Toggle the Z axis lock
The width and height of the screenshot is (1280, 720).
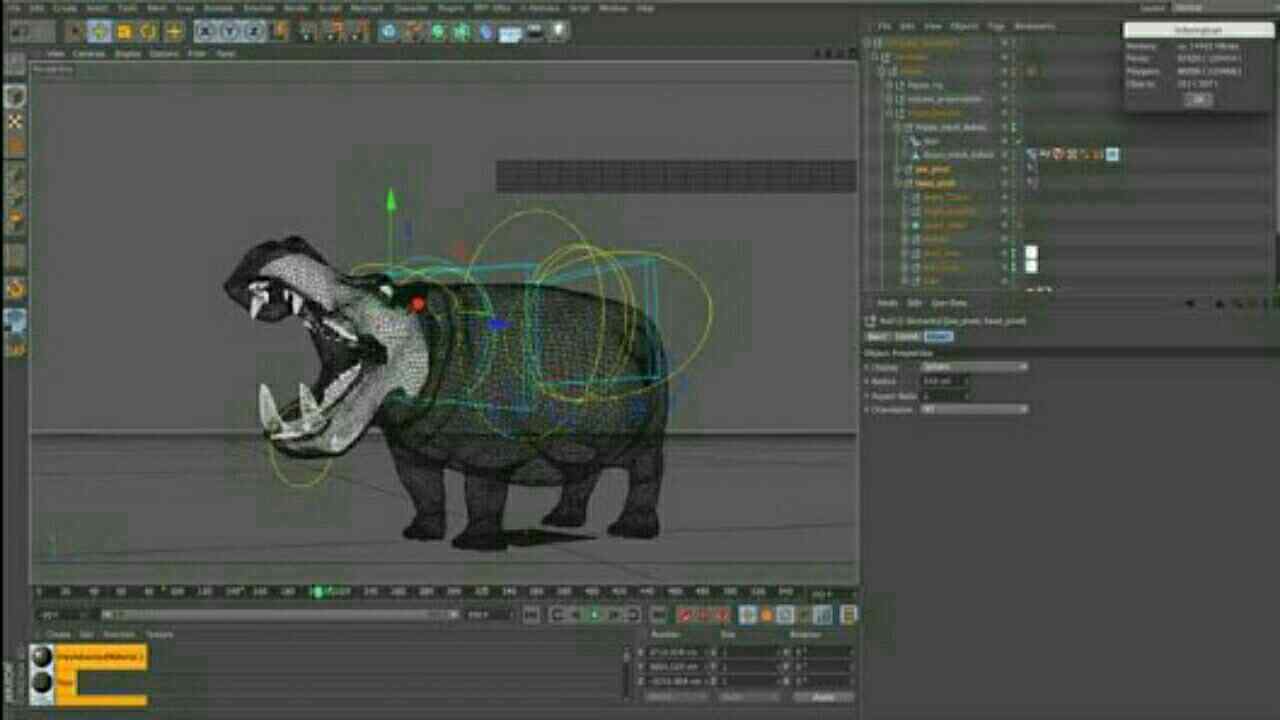(x=254, y=31)
